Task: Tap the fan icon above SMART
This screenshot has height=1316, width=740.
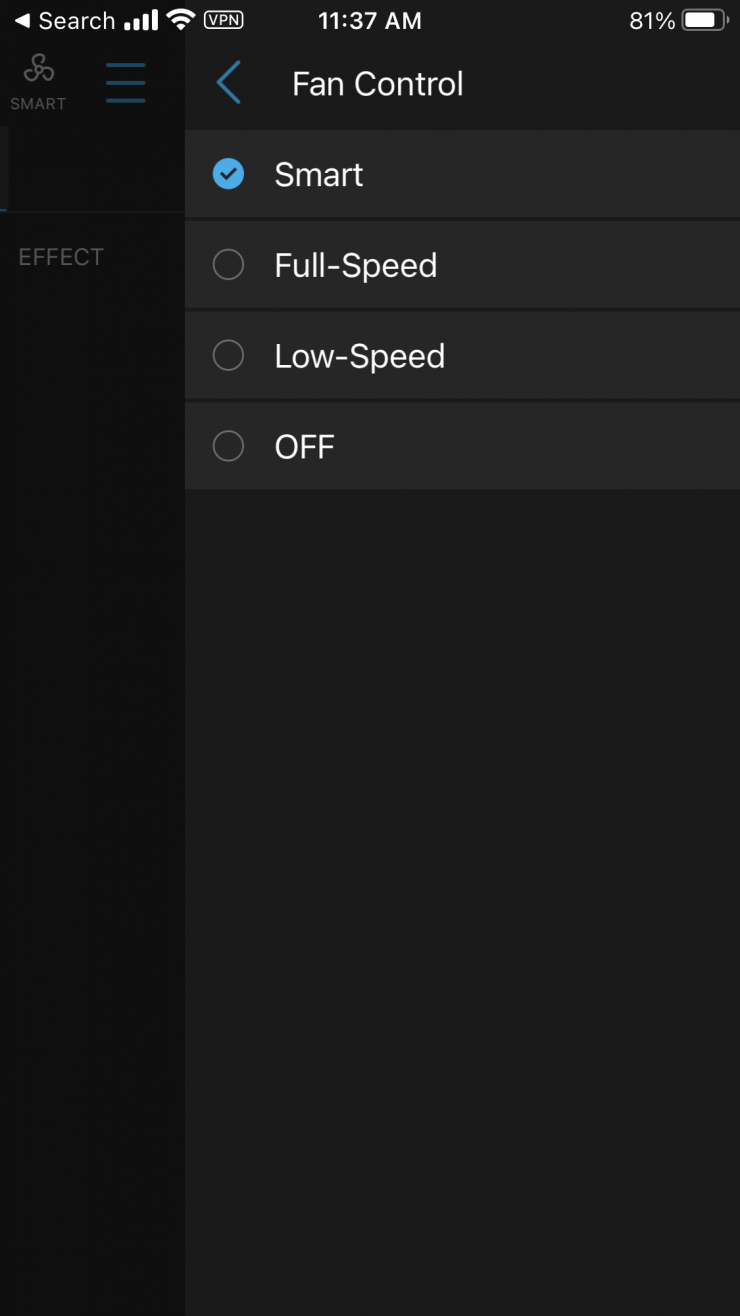Action: (x=38, y=69)
